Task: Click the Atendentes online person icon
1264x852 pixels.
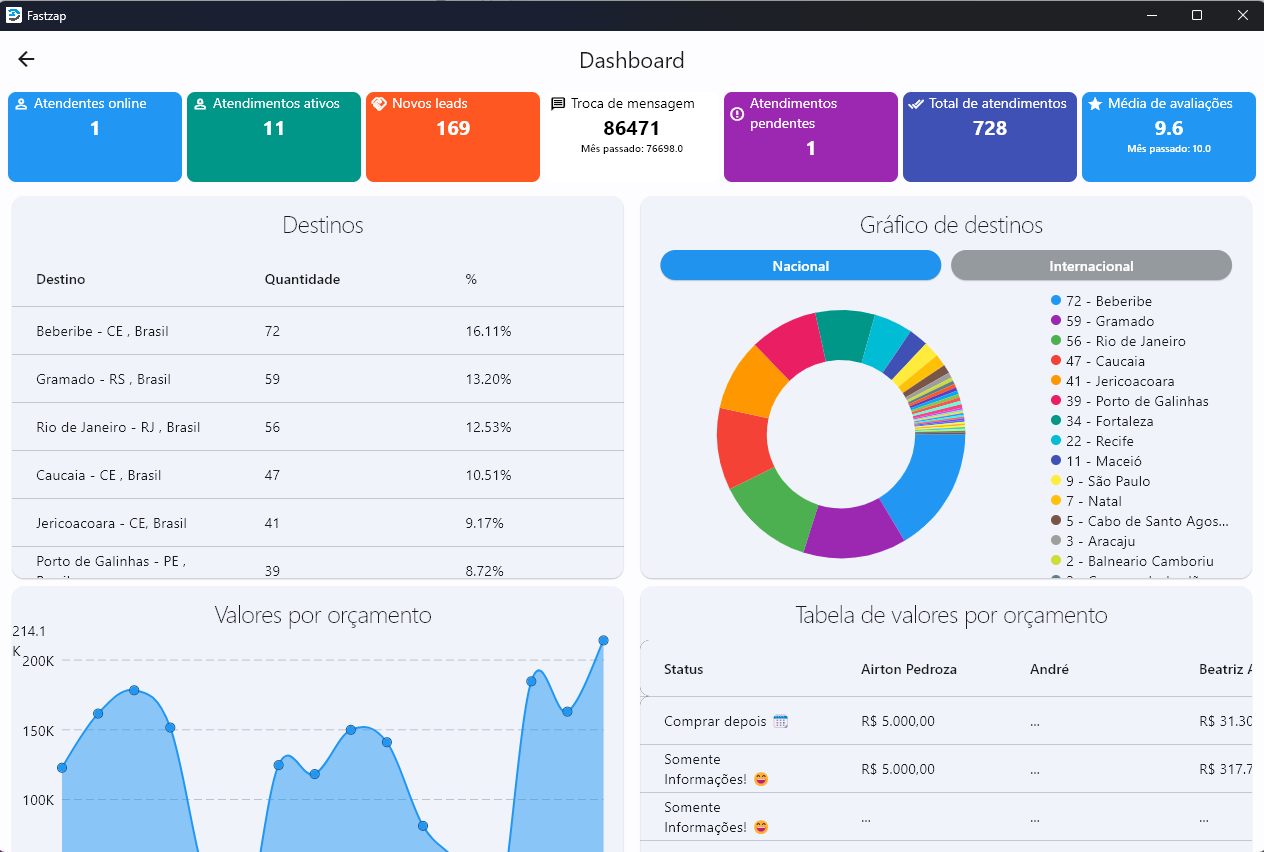Action: 21,104
